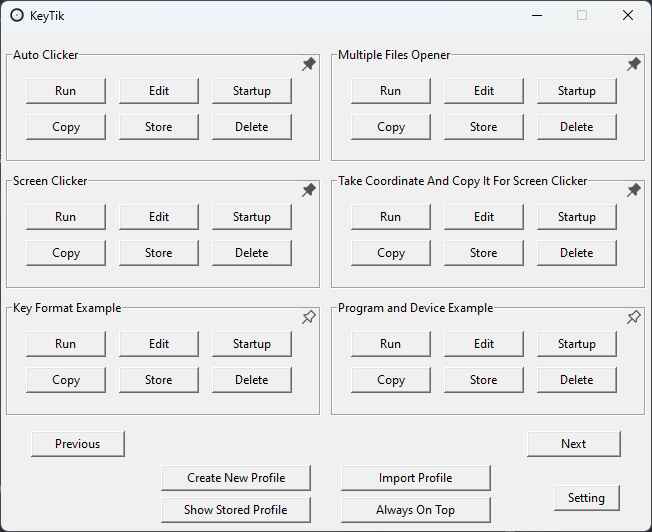
Task: Unpin the Auto Clicker profile pin icon
Action: [x=309, y=64]
